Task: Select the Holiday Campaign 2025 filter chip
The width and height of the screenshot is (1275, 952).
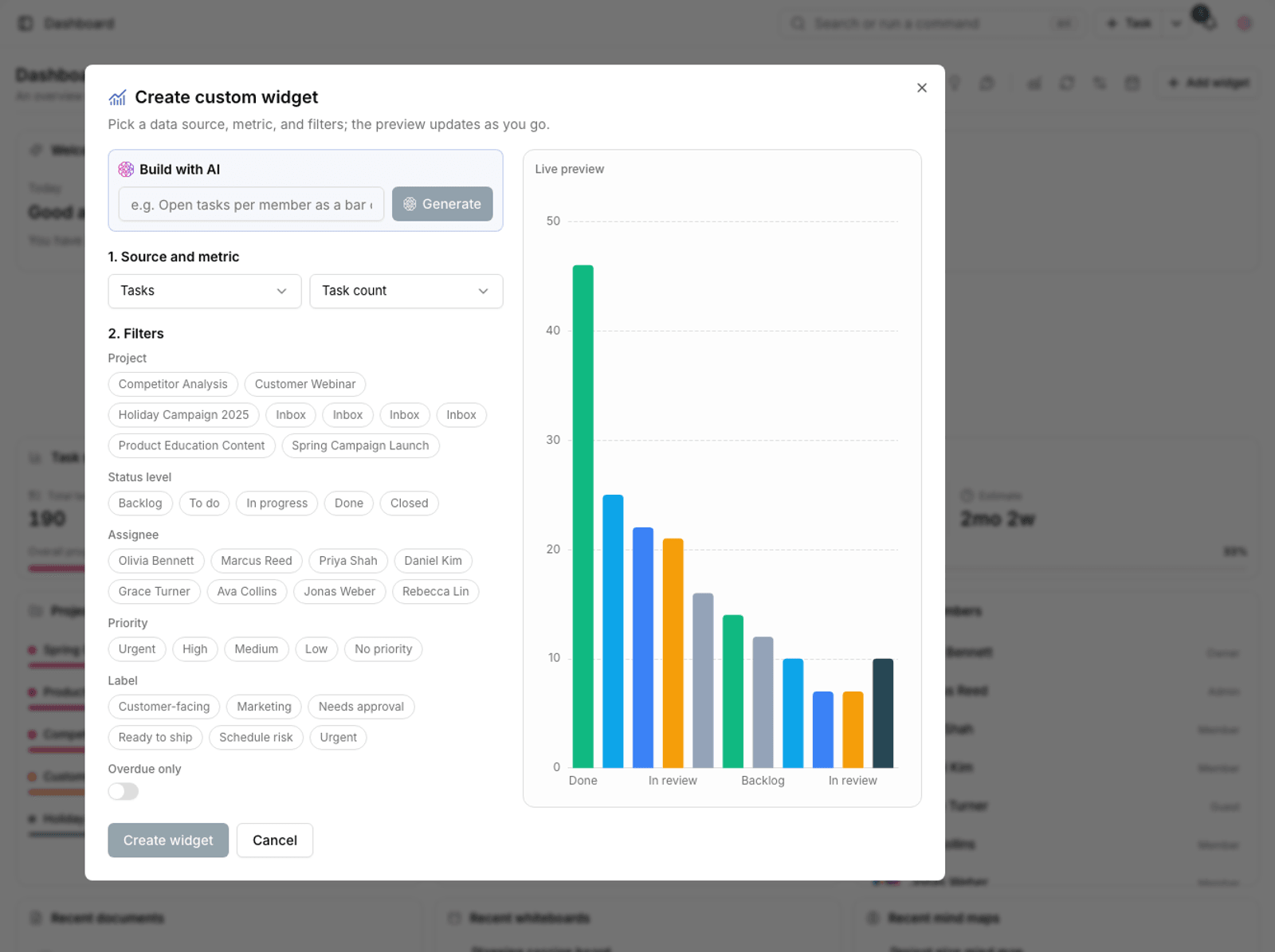Action: click(x=183, y=415)
